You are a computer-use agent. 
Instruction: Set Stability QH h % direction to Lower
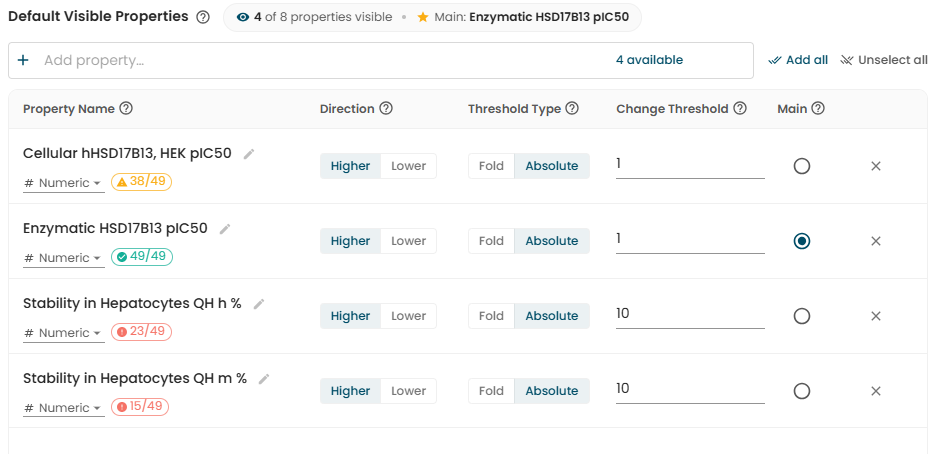pos(409,316)
